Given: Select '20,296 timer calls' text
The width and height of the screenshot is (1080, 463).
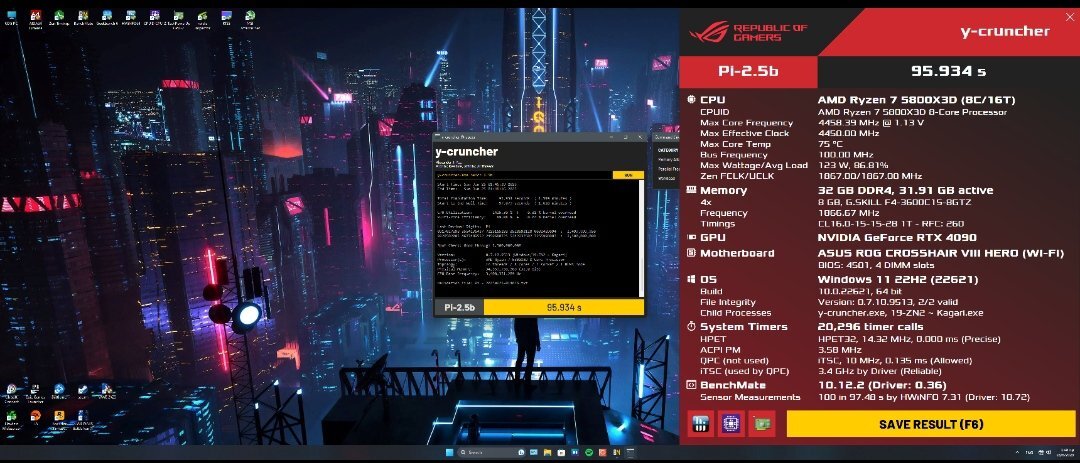Looking at the screenshot, I should click(871, 327).
